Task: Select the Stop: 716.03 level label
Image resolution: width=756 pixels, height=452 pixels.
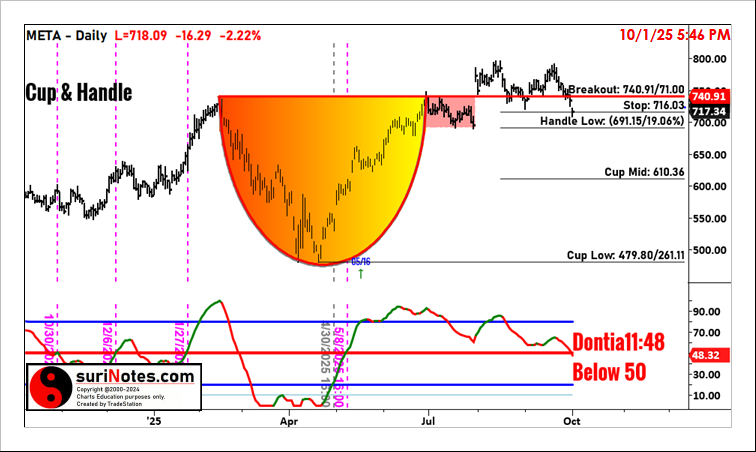Action: coord(653,104)
